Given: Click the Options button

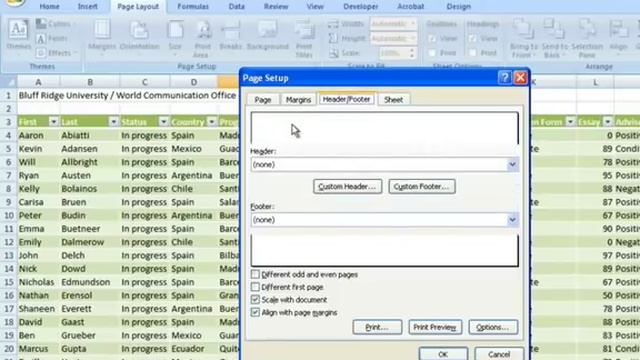Looking at the screenshot, I should tap(493, 327).
